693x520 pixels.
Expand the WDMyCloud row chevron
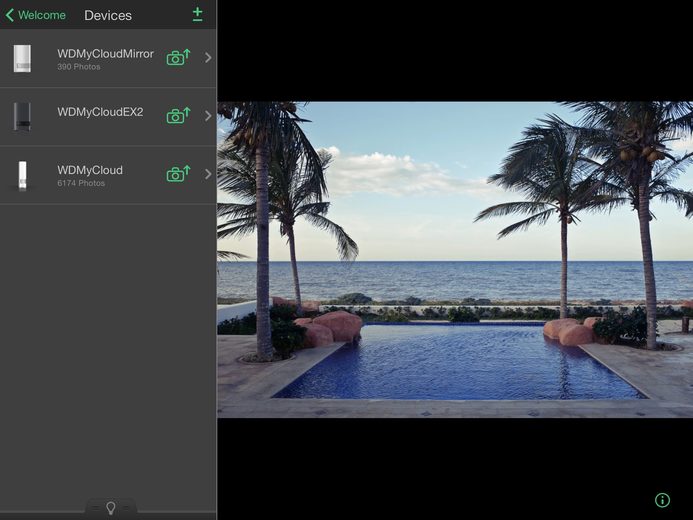208,174
